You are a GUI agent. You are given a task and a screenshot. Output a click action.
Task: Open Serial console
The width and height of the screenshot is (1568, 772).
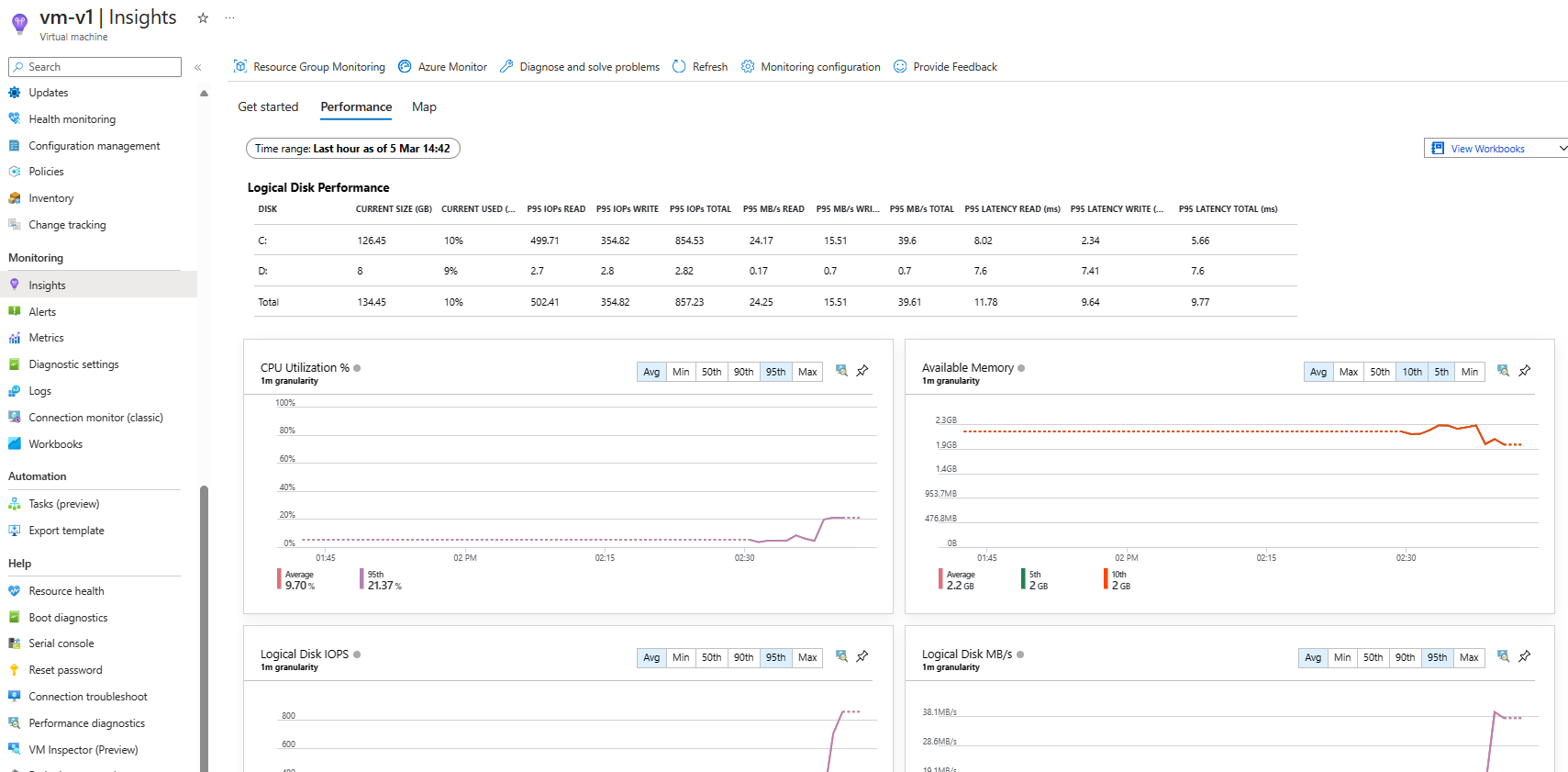coord(61,643)
